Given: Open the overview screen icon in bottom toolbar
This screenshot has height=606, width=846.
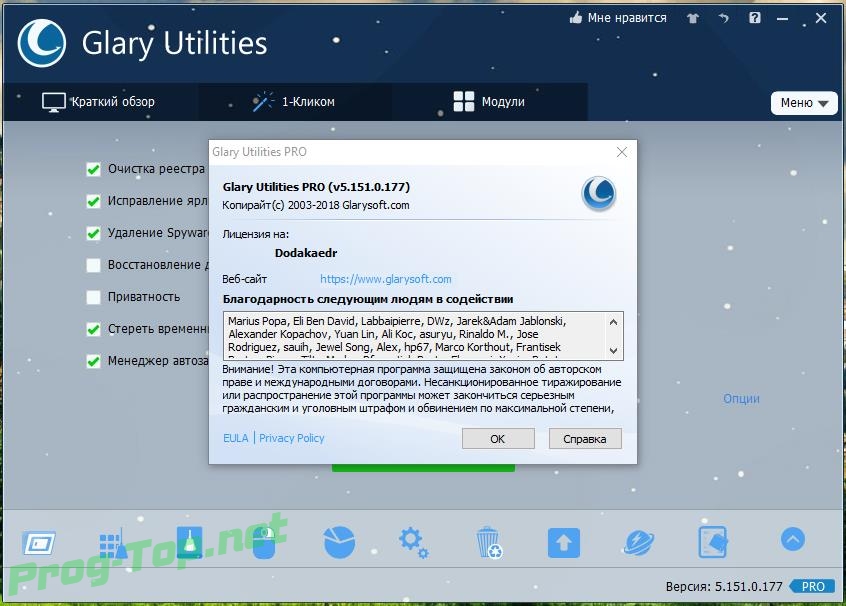Looking at the screenshot, I should tap(39, 543).
